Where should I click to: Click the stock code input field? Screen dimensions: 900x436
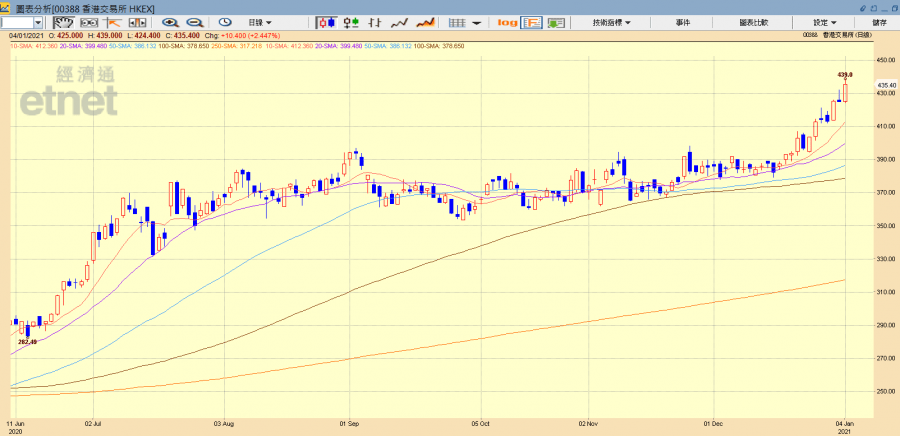17,22
